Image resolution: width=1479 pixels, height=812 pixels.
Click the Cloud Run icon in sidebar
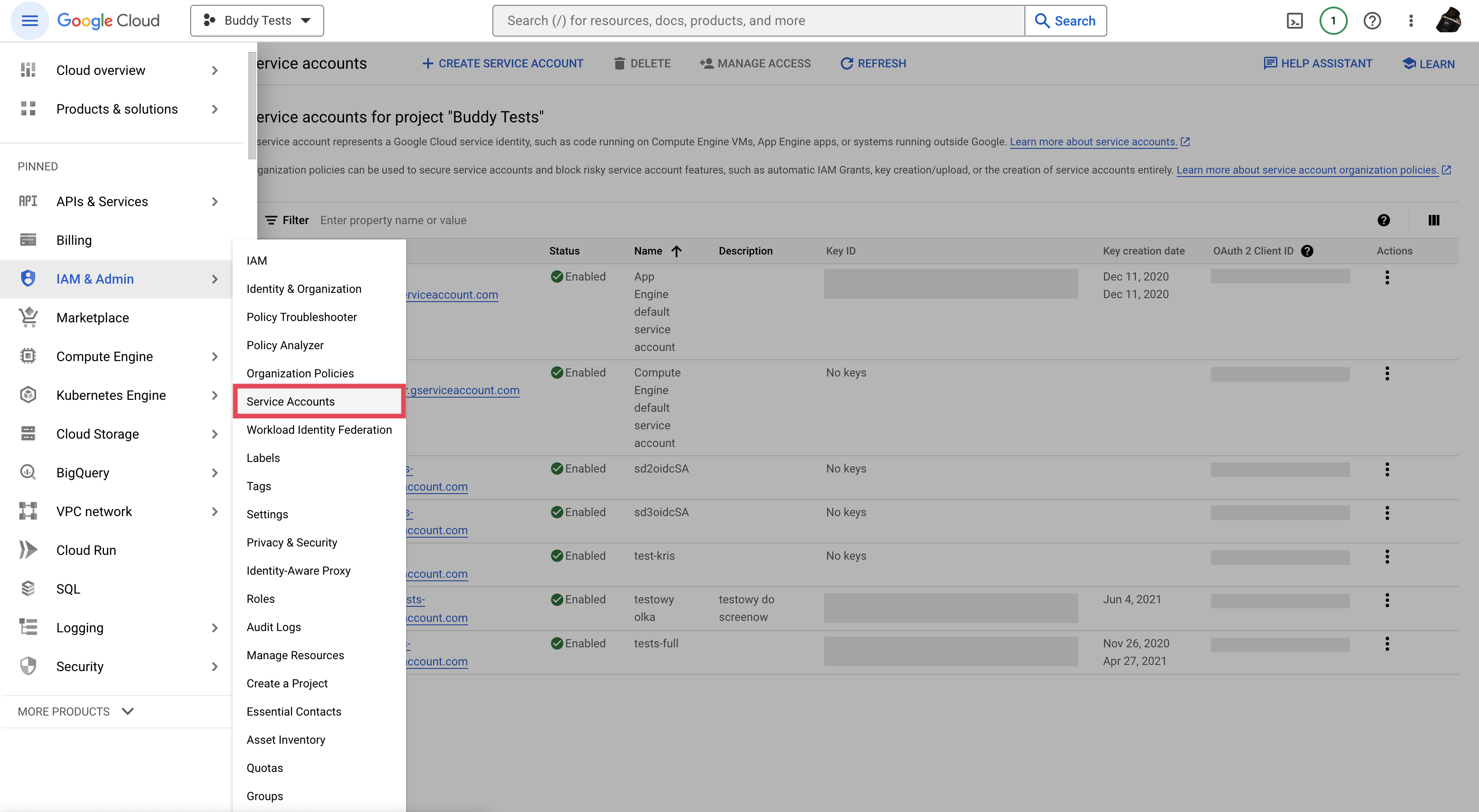pyautogui.click(x=27, y=549)
